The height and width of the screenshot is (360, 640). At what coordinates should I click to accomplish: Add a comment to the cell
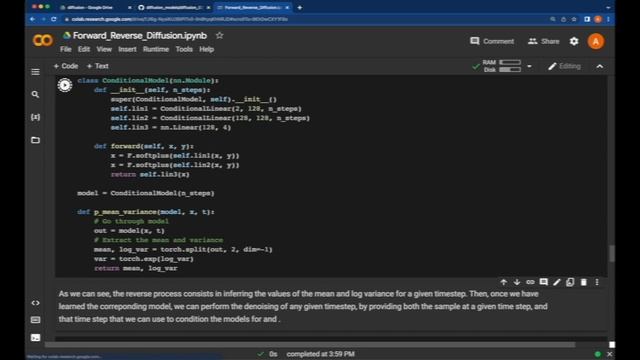pyautogui.click(x=544, y=282)
